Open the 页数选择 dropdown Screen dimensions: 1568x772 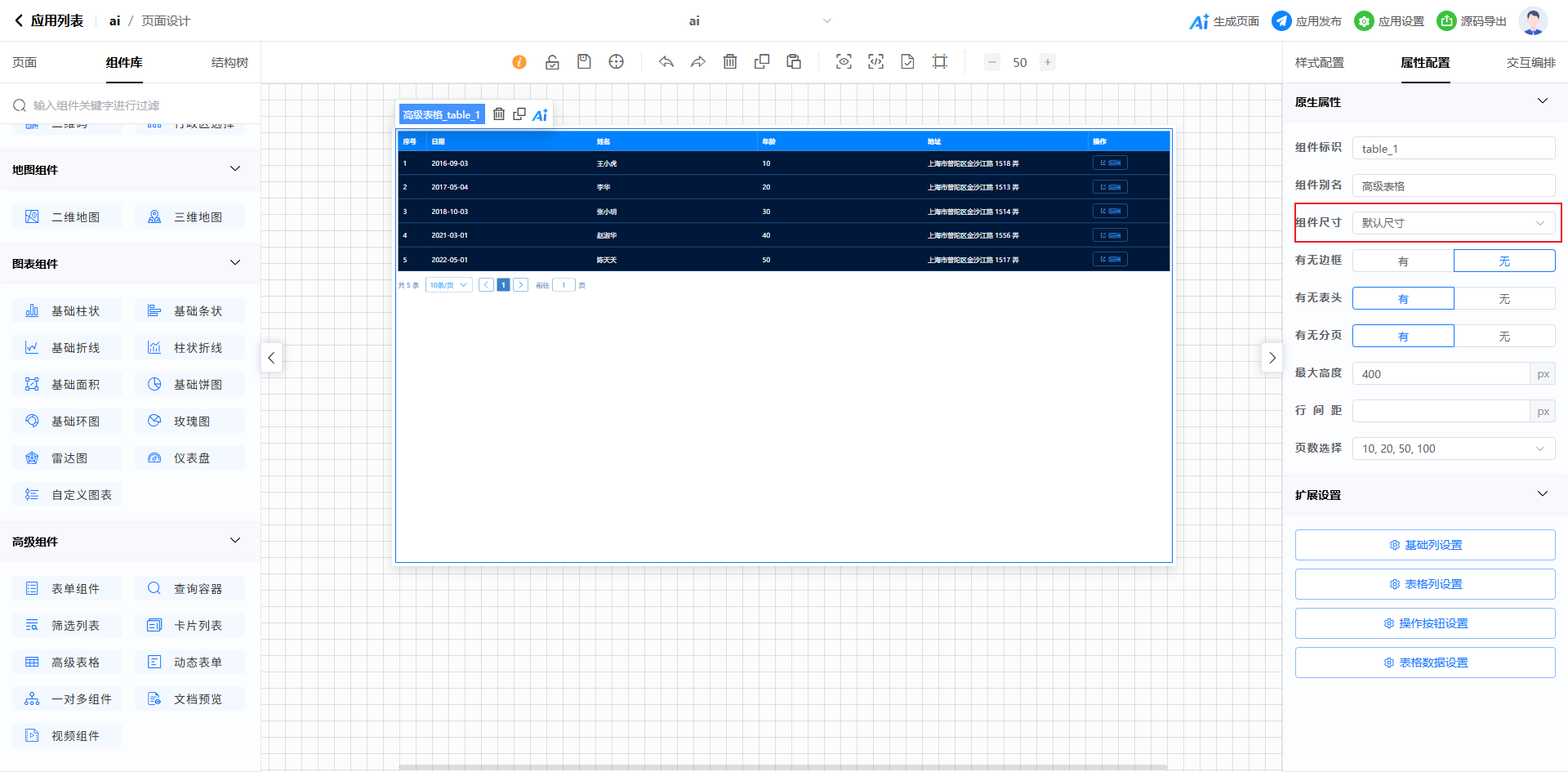click(x=1454, y=448)
